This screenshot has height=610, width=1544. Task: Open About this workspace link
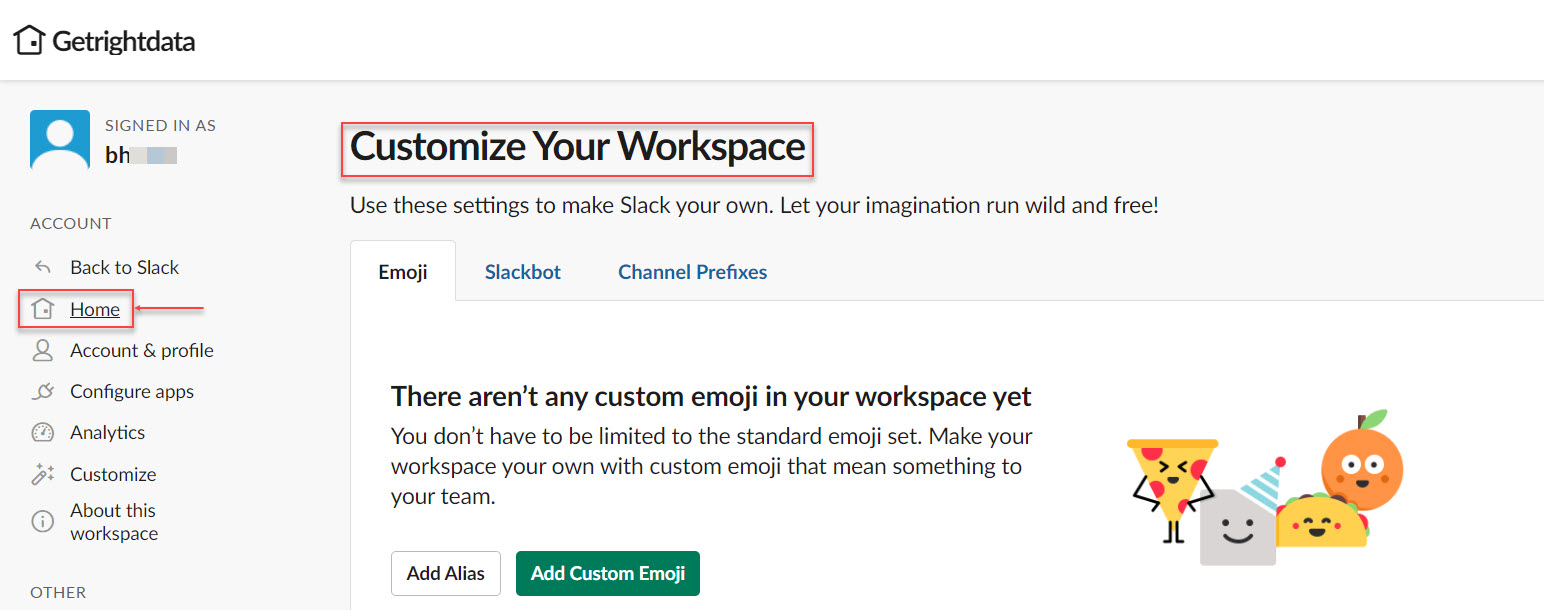pyautogui.click(x=114, y=521)
